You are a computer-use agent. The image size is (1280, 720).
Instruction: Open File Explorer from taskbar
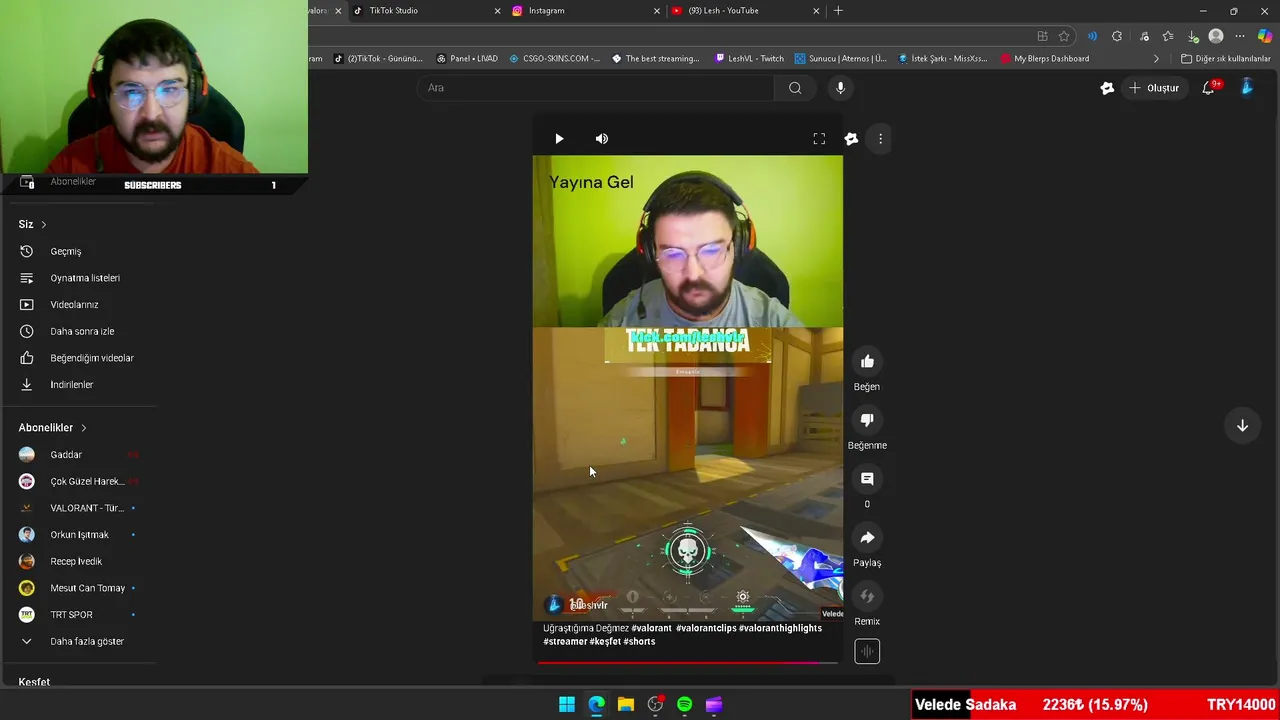(x=626, y=705)
